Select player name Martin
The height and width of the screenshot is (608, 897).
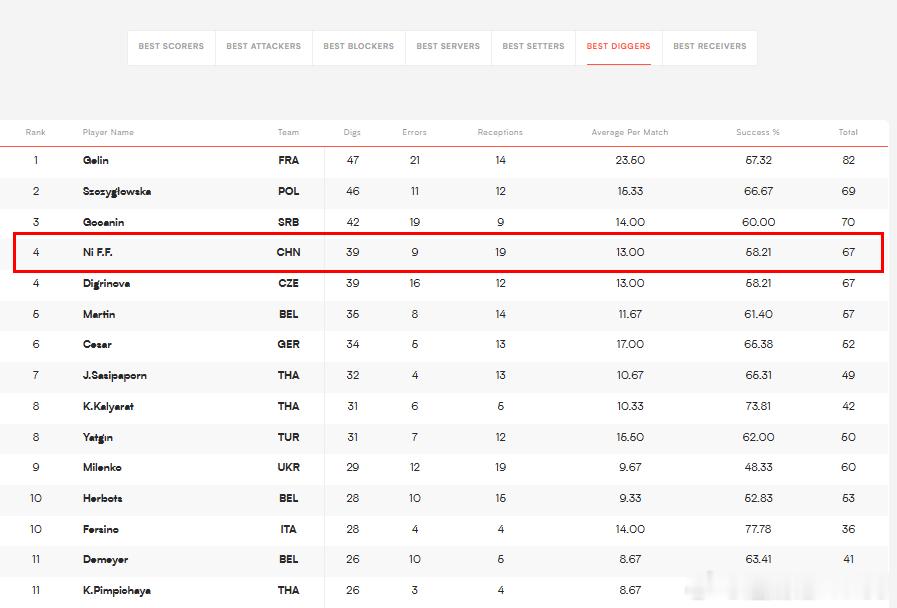99,314
